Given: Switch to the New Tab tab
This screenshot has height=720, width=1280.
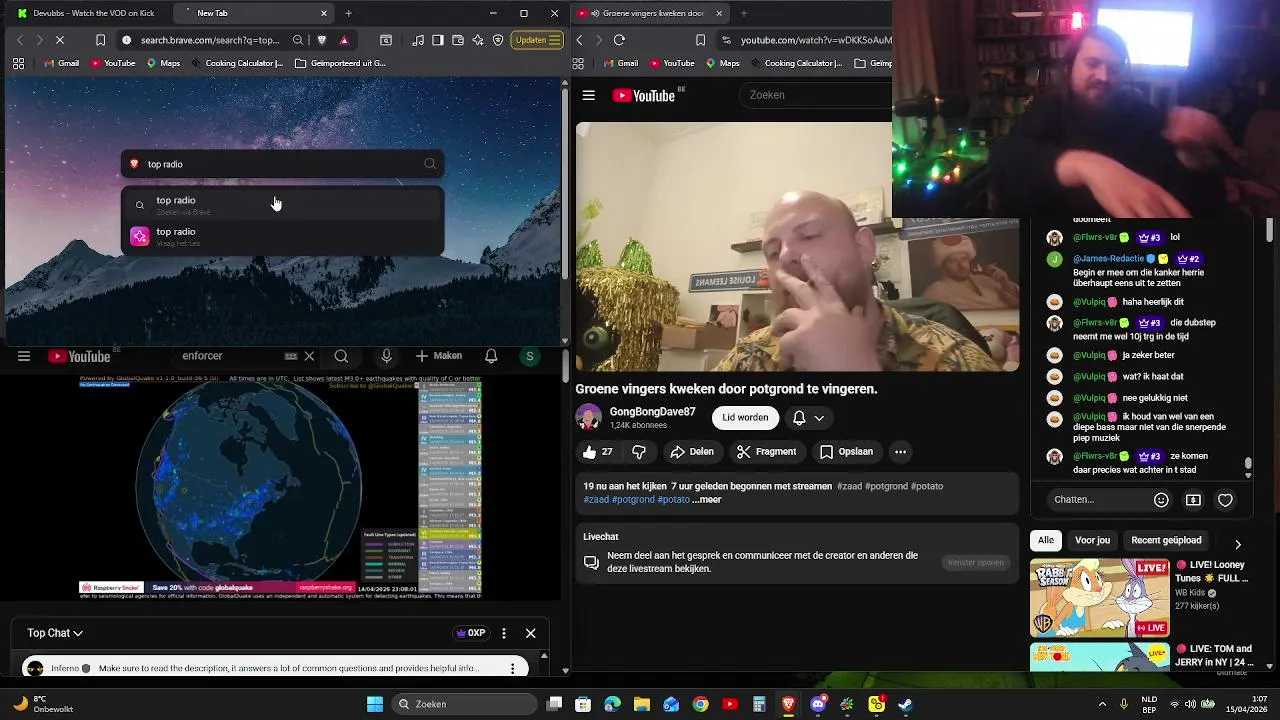Looking at the screenshot, I should 255,13.
